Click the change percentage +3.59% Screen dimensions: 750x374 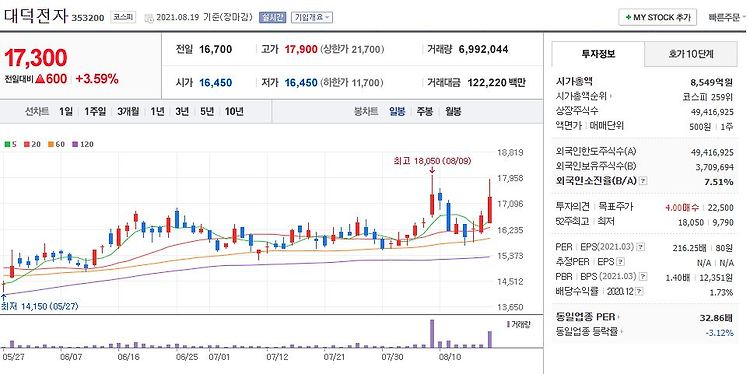pos(97,79)
